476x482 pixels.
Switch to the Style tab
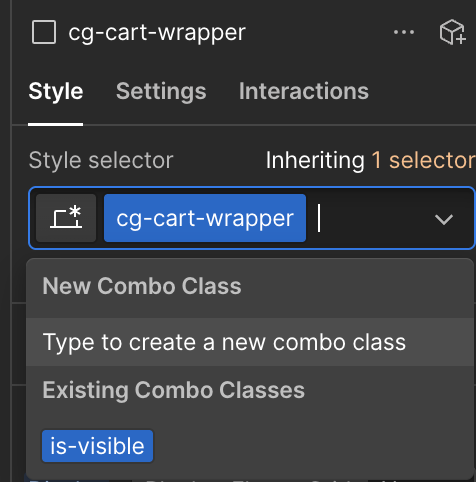coord(56,91)
